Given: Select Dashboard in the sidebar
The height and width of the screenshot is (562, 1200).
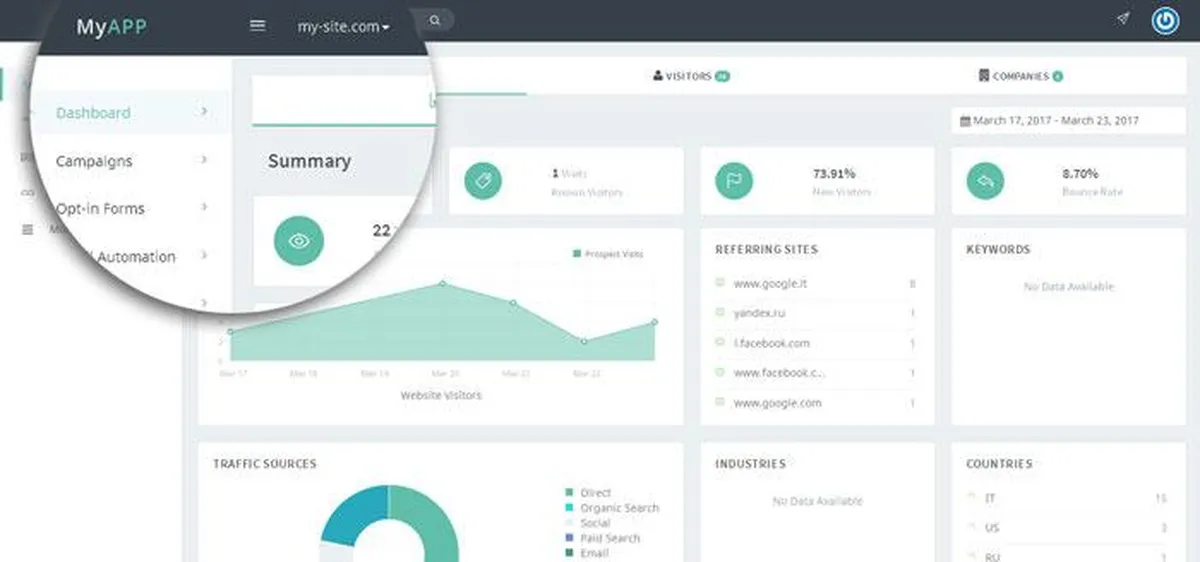Looking at the screenshot, I should 93,113.
